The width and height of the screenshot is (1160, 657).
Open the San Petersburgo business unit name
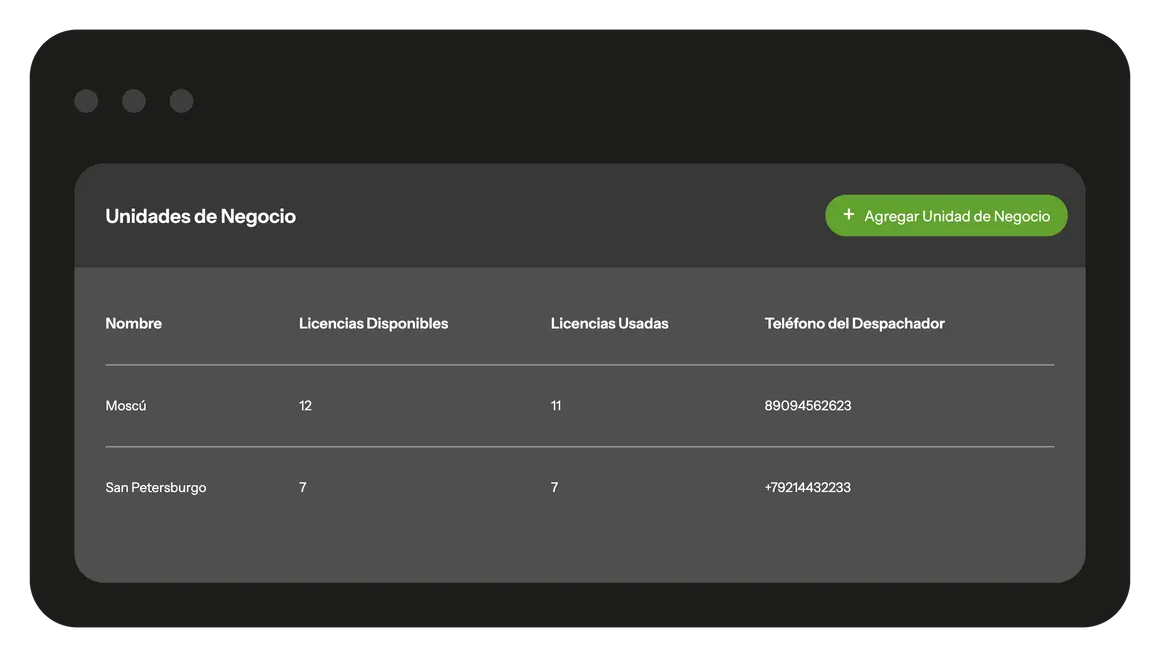coord(156,488)
